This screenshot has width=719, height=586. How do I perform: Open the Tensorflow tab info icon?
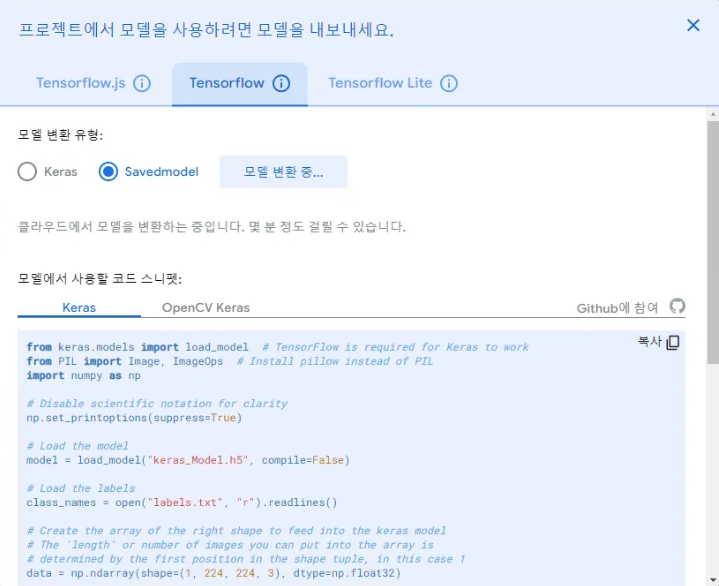coord(281,83)
